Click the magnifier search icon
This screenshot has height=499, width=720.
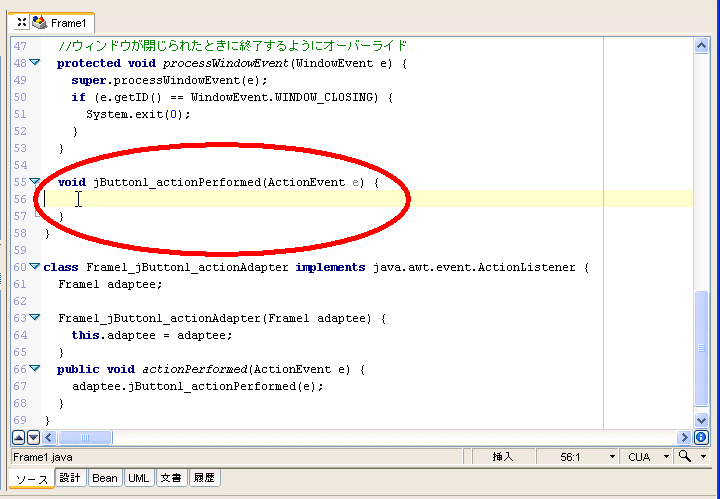[685, 456]
